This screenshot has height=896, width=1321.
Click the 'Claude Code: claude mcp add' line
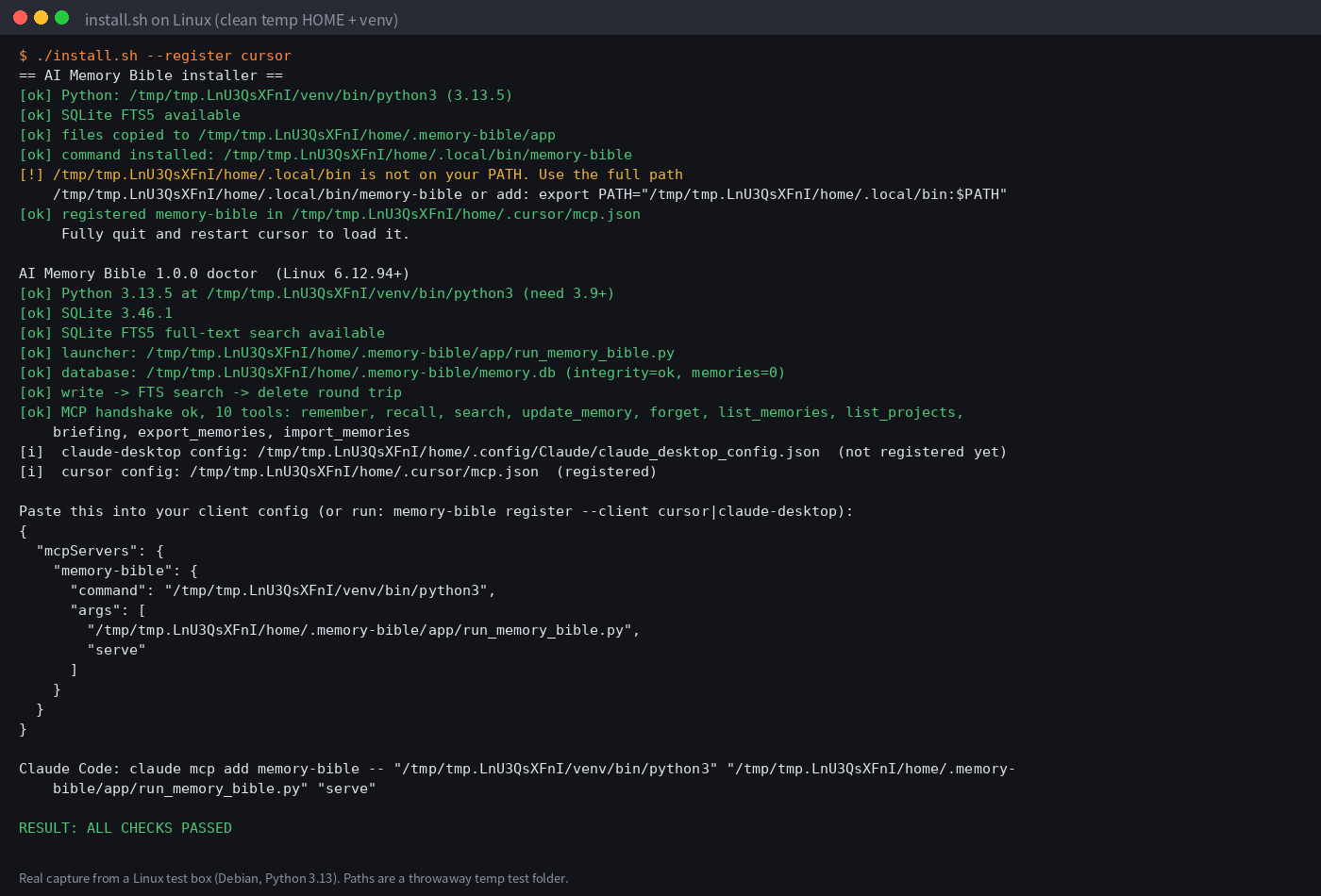517,769
